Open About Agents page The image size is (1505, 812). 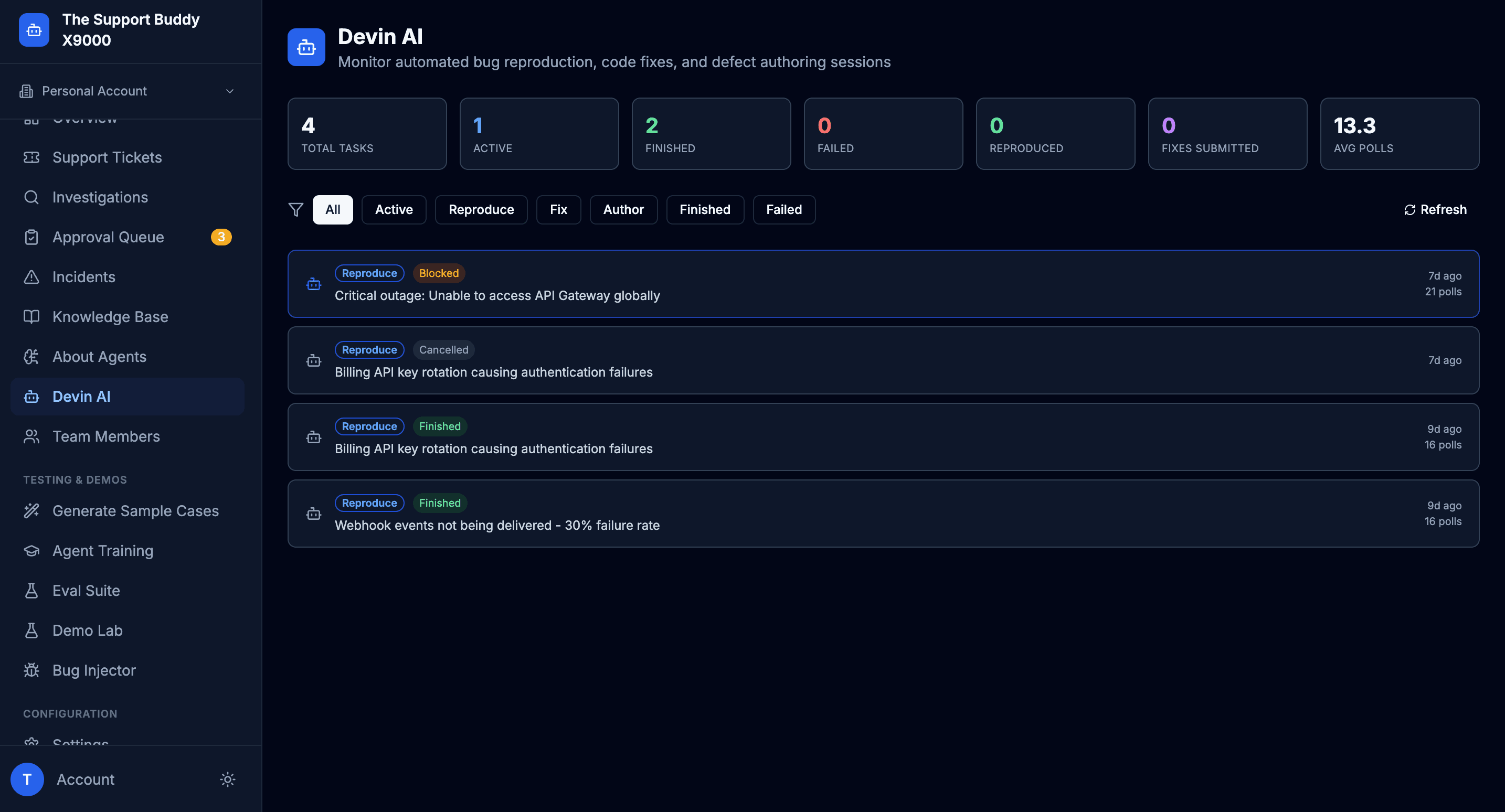(x=128, y=356)
